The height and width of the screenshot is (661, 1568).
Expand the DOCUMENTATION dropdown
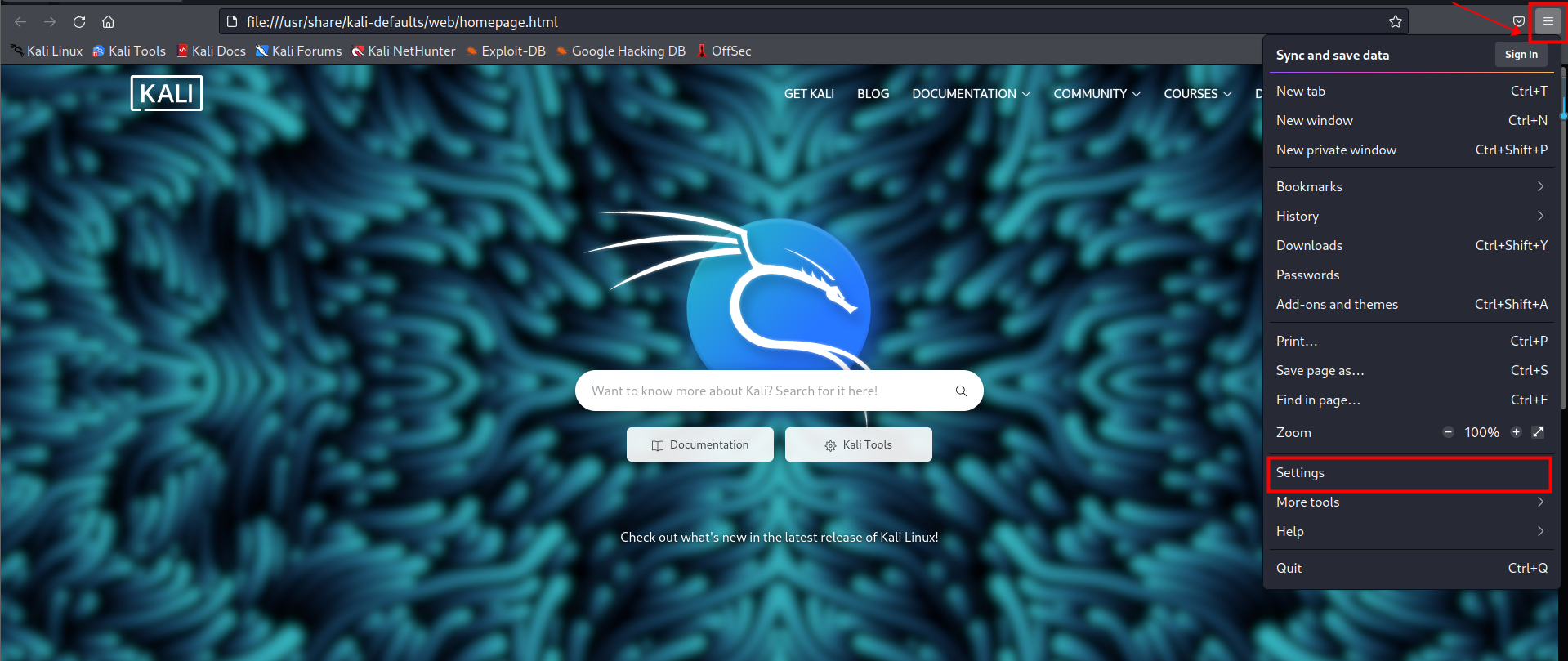pyautogui.click(x=972, y=94)
